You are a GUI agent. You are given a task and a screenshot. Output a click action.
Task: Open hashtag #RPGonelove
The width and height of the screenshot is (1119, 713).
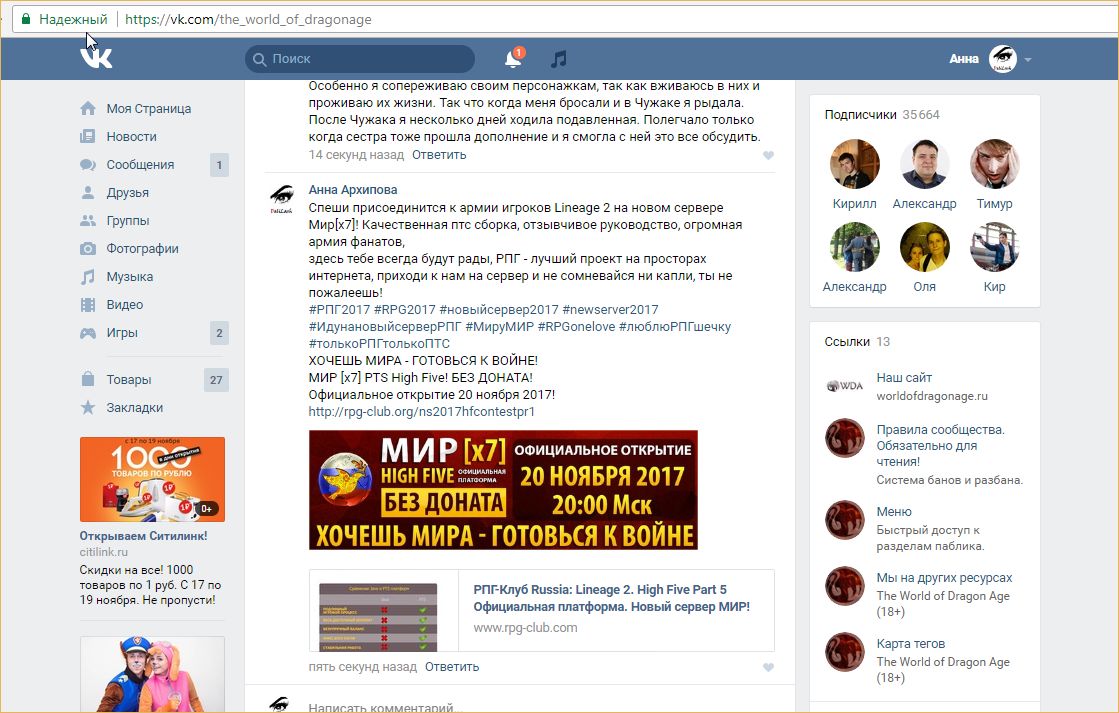point(576,327)
